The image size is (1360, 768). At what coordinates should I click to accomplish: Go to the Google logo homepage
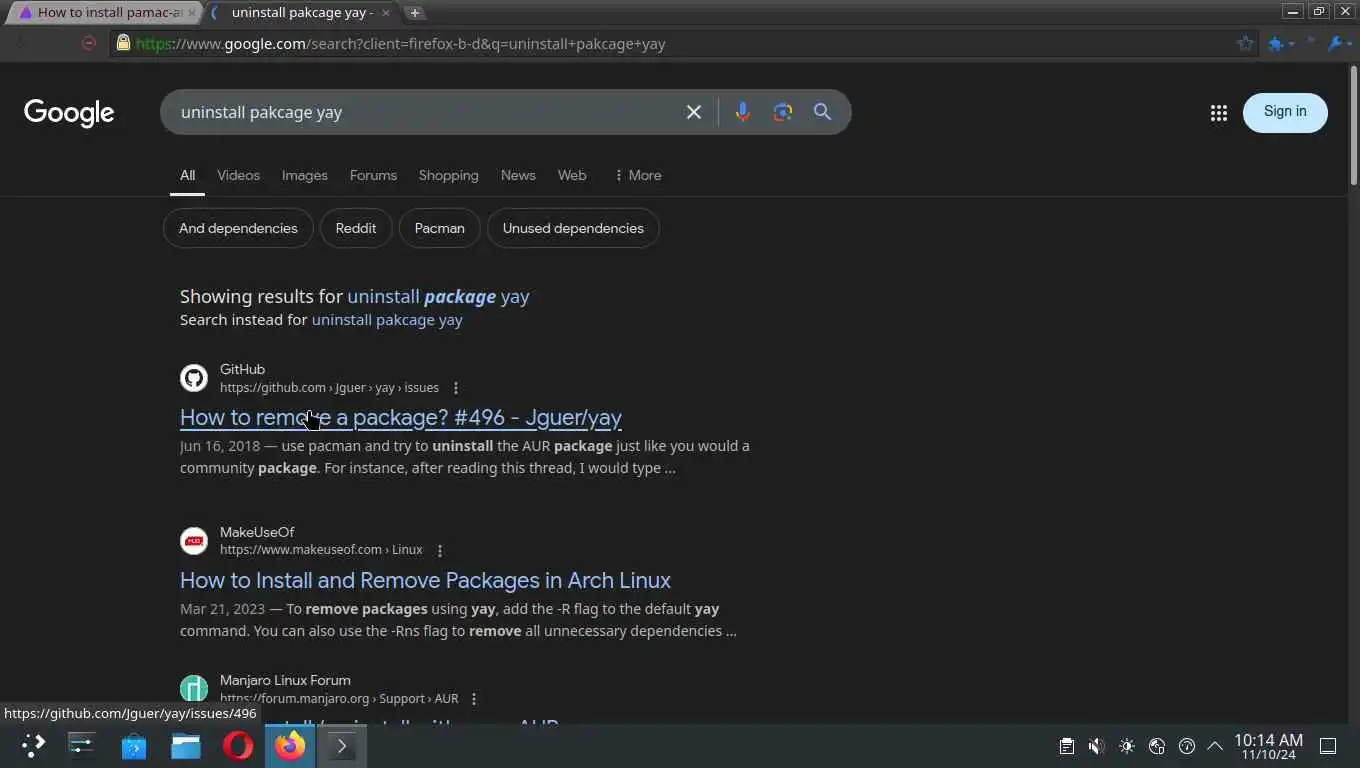tap(69, 113)
